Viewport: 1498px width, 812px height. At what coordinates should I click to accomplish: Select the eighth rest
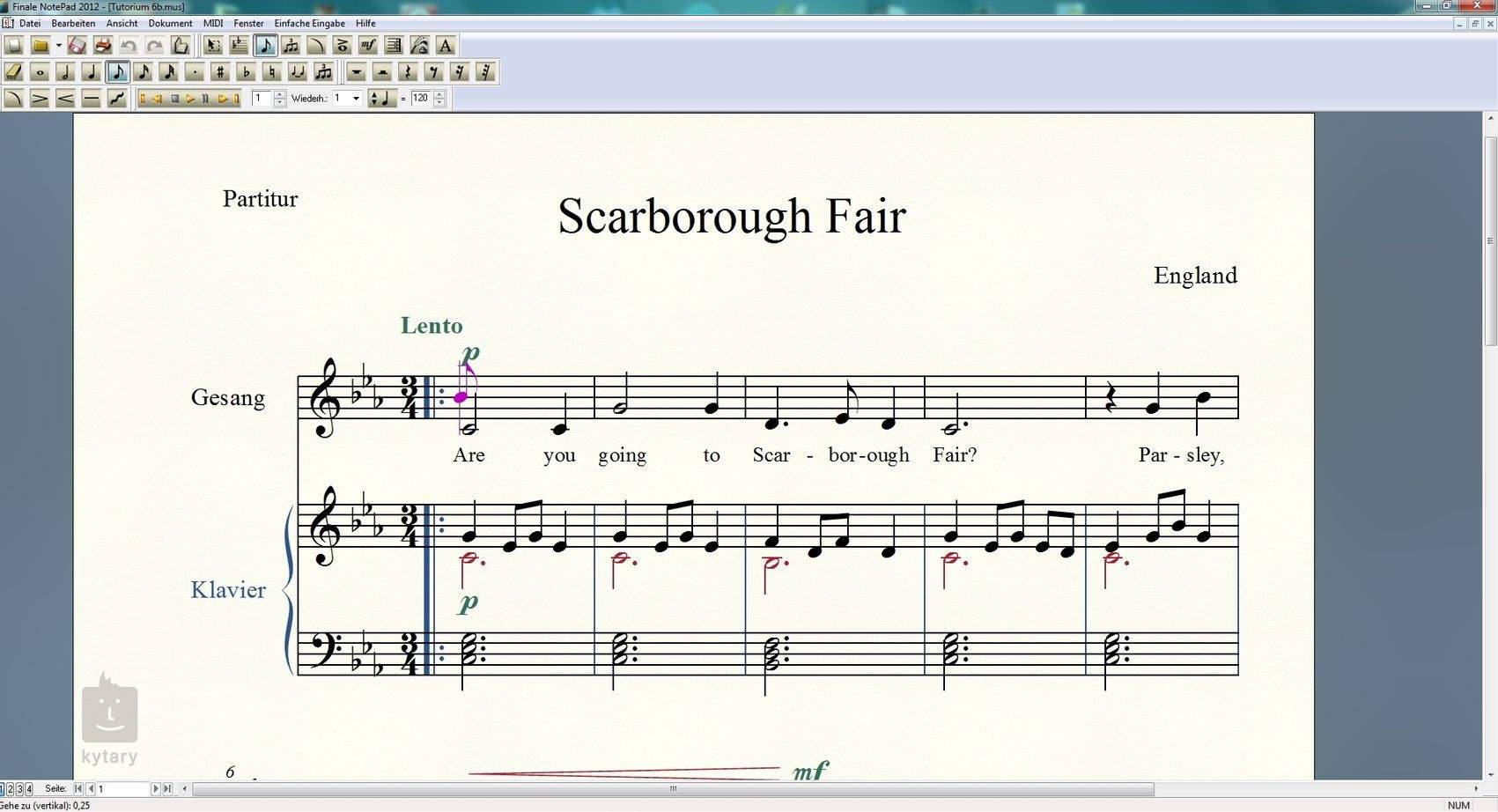point(433,72)
